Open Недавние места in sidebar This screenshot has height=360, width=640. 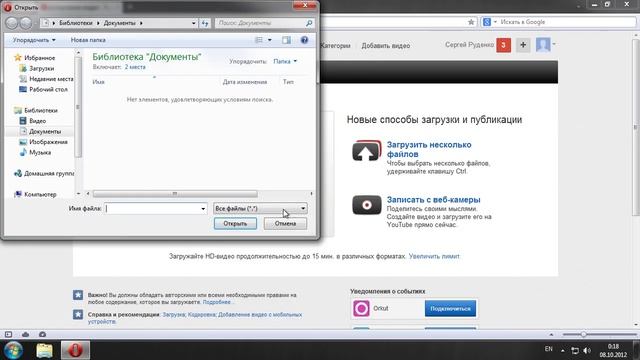tap(51, 79)
